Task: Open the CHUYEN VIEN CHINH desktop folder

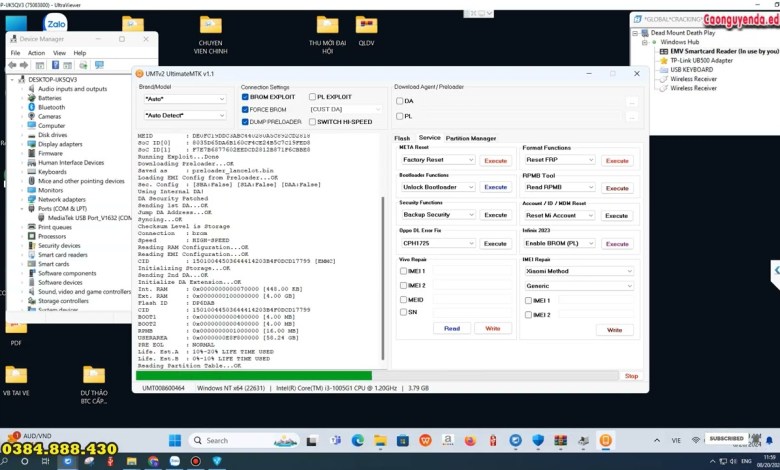Action: click(x=210, y=27)
